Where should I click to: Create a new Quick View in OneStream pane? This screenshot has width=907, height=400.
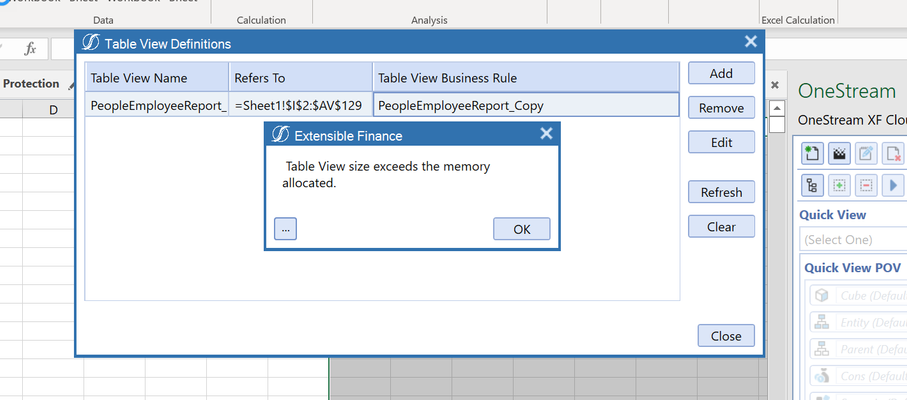click(x=812, y=153)
